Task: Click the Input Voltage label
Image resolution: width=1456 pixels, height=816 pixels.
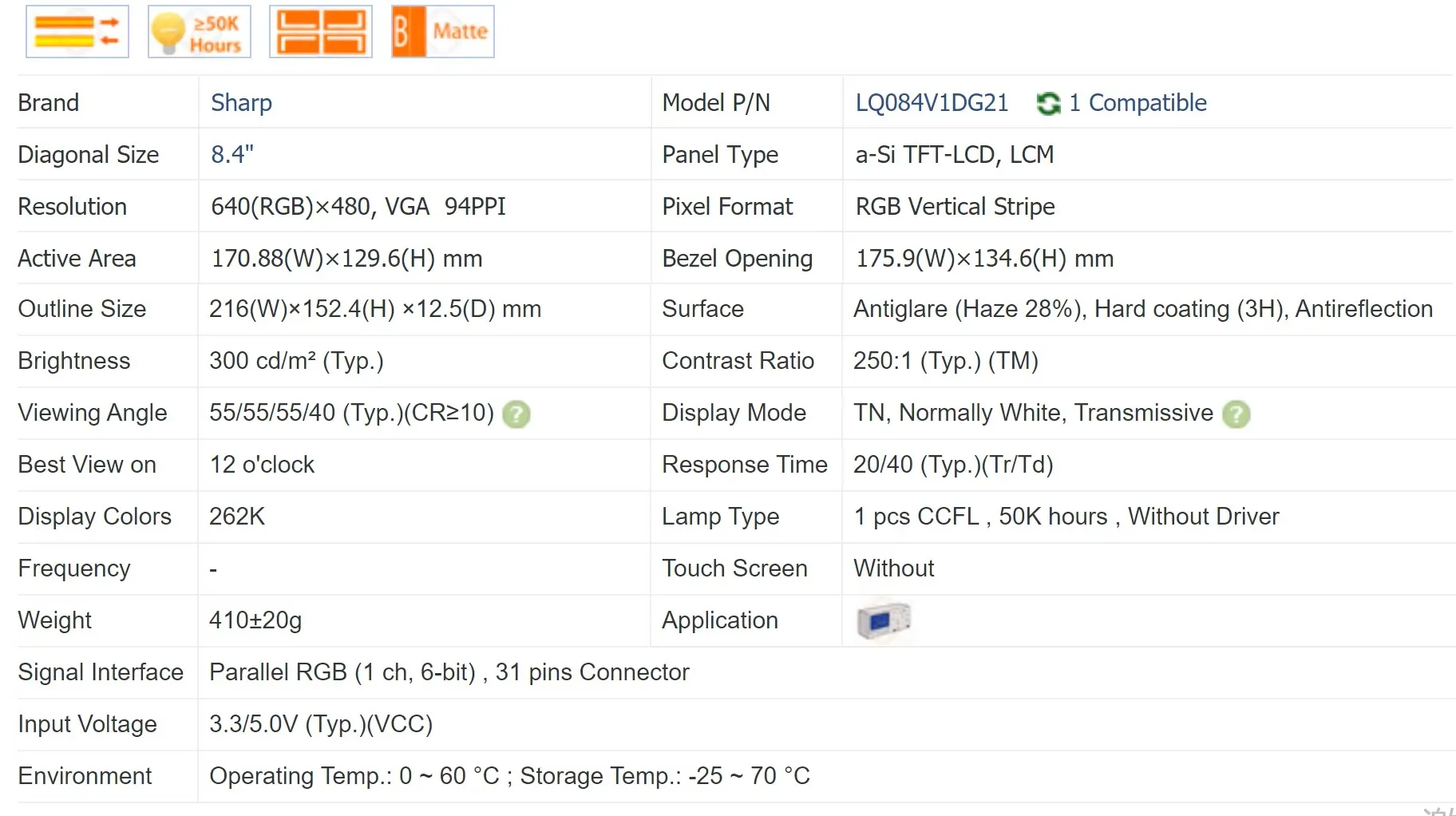Action: pos(88,724)
